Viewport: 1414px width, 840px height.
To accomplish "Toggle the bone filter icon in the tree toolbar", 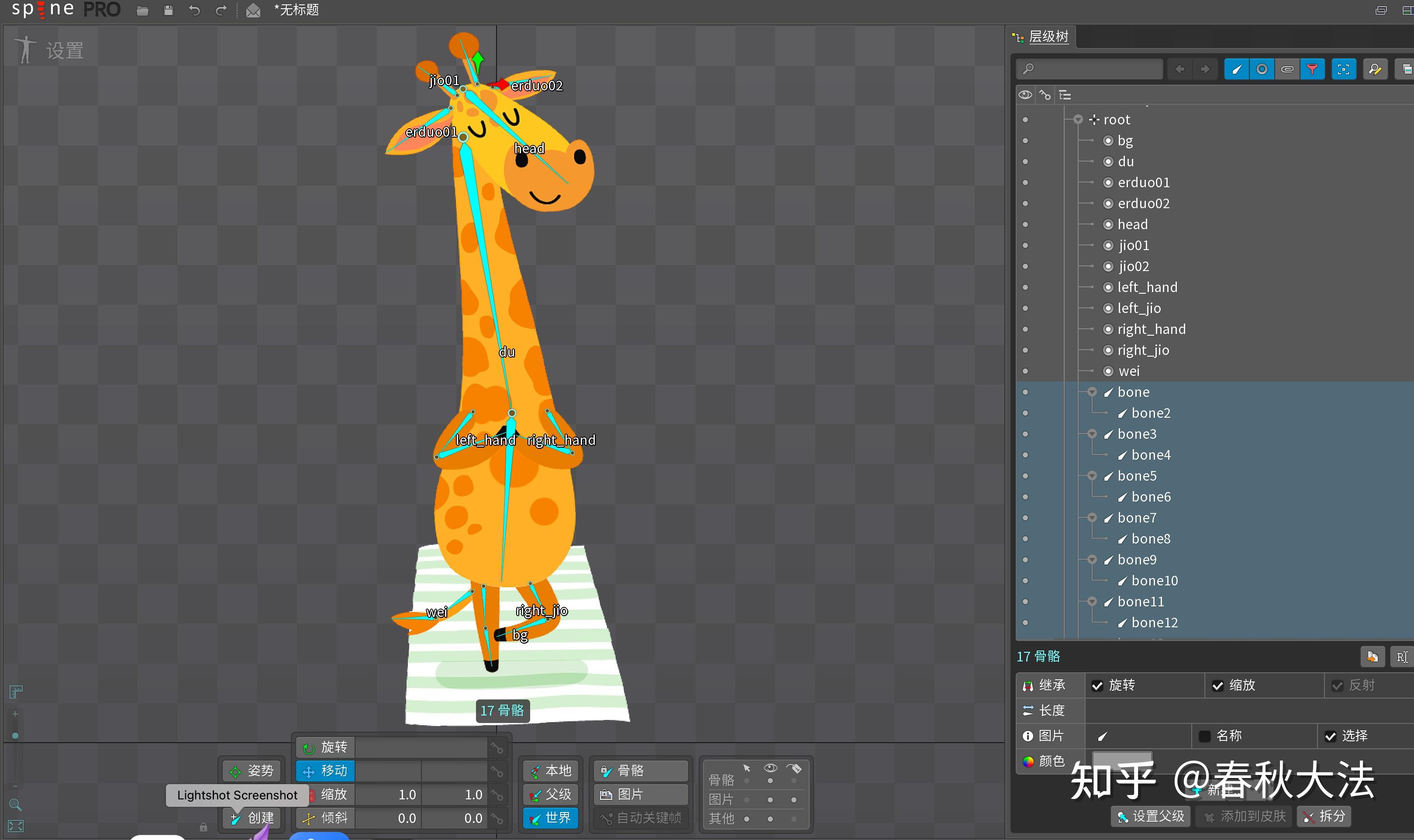I will [x=1236, y=69].
